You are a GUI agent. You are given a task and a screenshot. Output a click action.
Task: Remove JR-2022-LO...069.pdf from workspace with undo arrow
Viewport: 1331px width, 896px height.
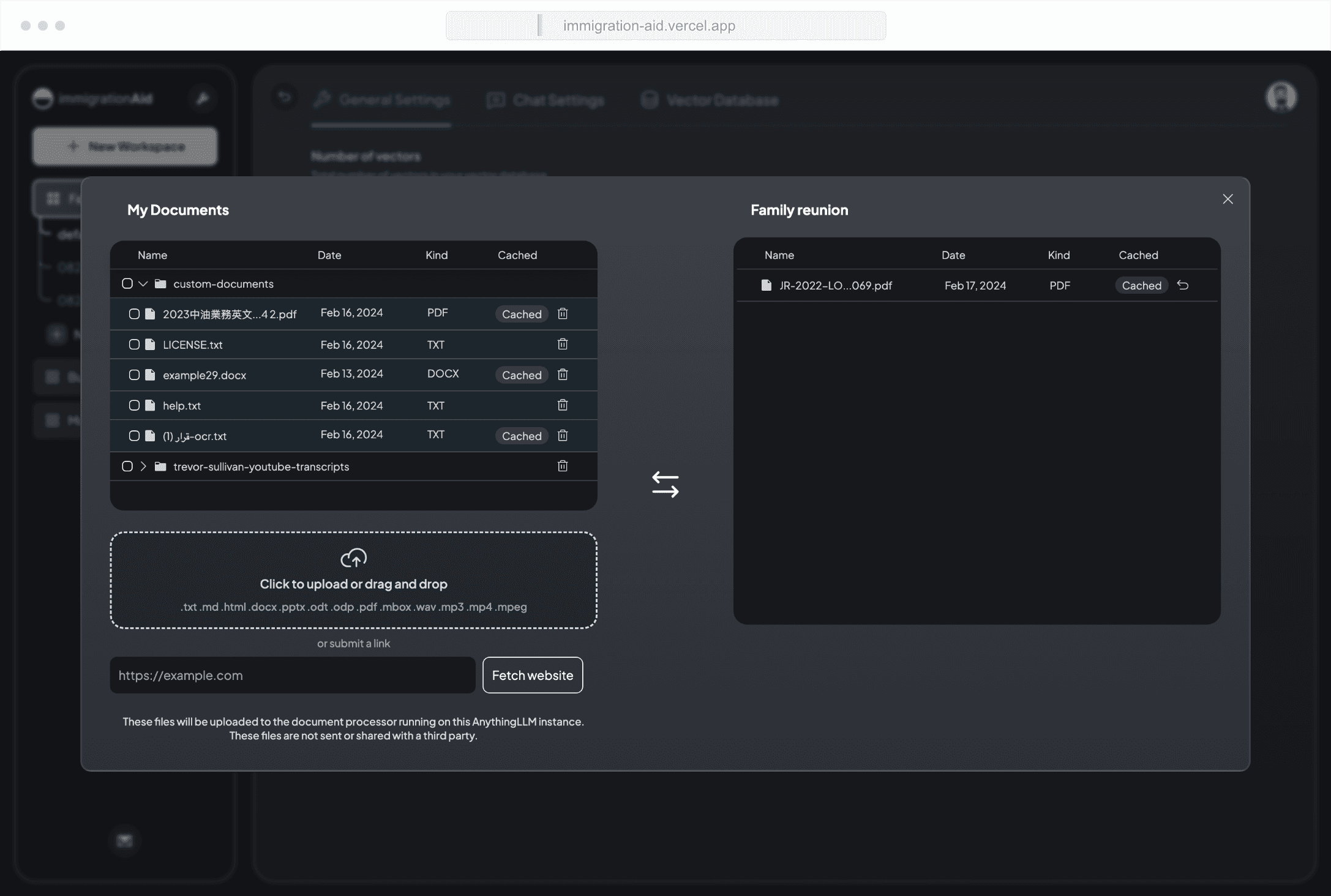point(1183,286)
